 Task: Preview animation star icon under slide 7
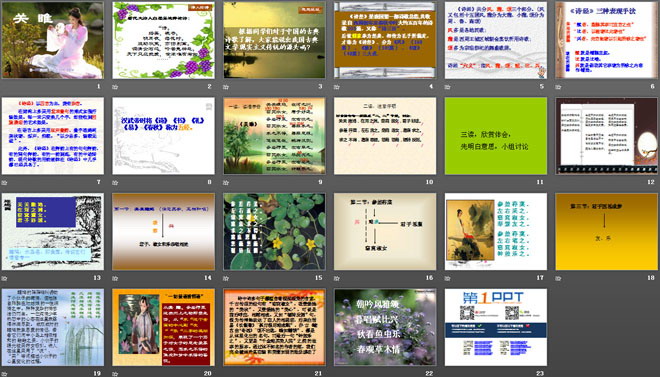pos(4,183)
